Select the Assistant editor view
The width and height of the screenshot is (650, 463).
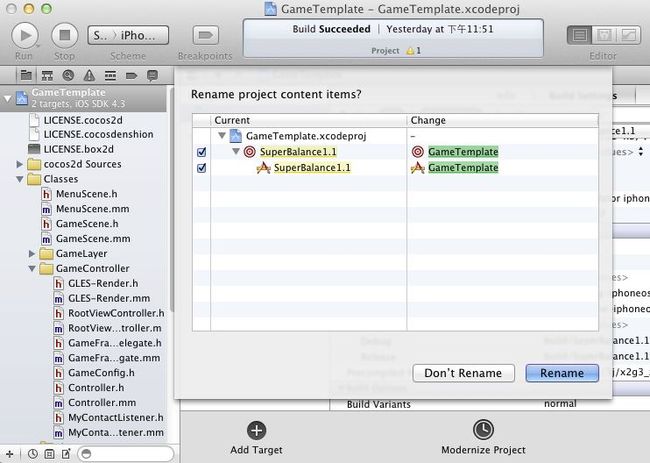click(604, 35)
